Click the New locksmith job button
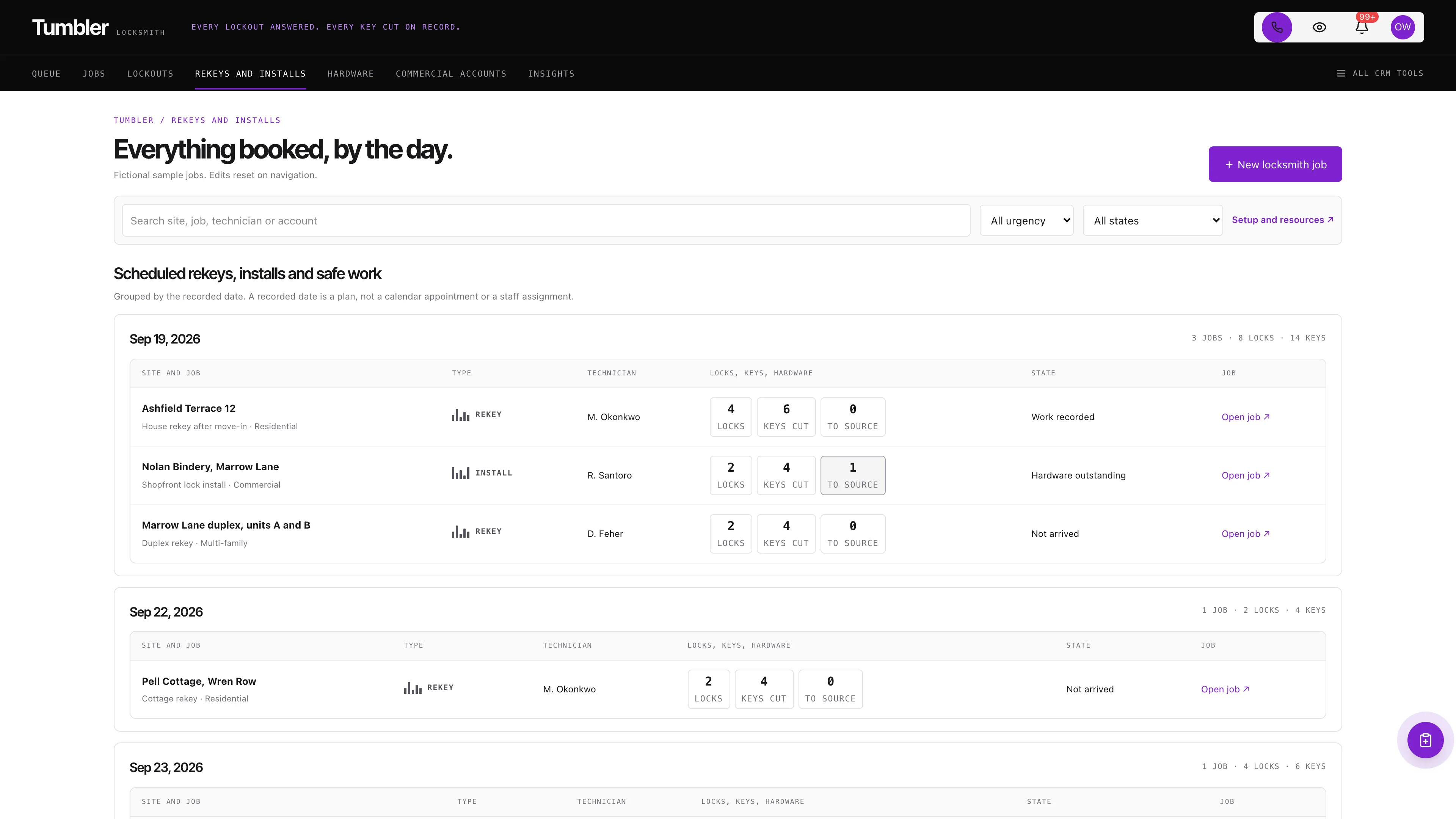 (x=1275, y=165)
